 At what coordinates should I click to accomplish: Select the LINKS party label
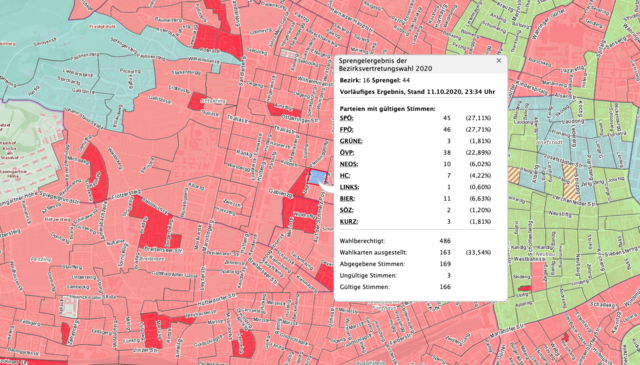click(x=349, y=187)
